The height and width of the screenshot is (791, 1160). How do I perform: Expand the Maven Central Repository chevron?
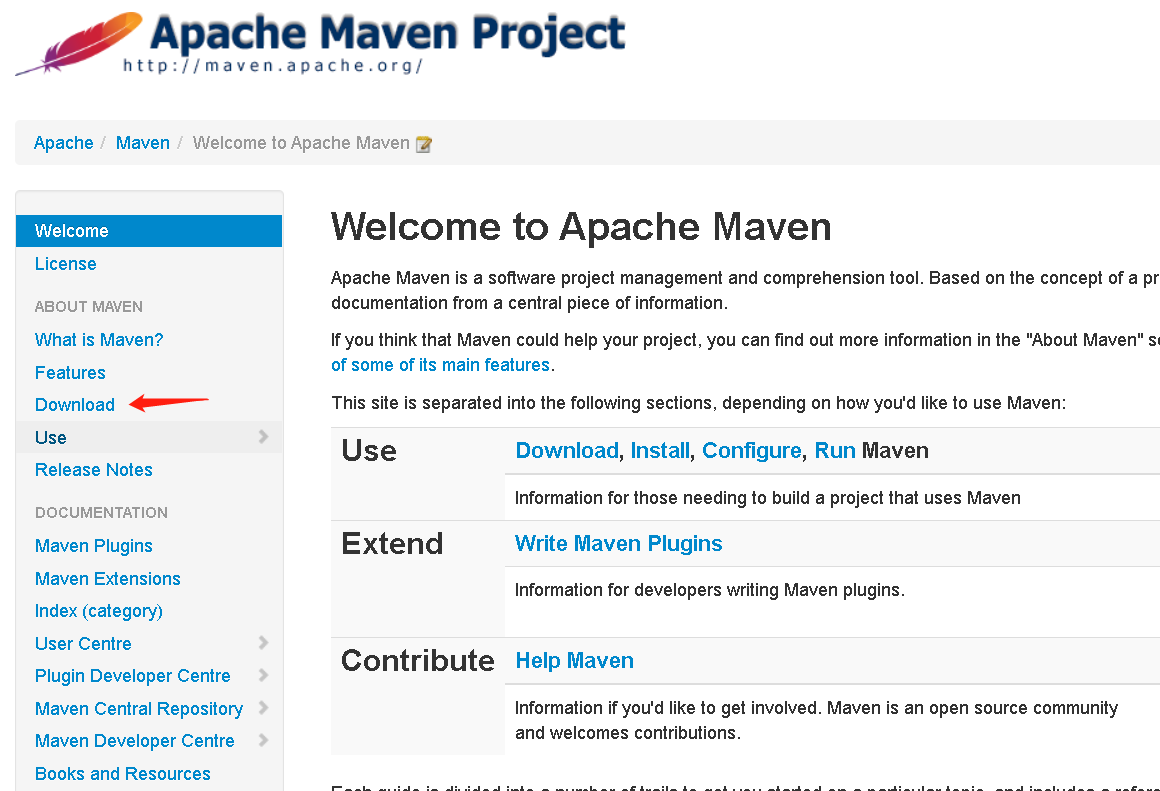point(263,708)
